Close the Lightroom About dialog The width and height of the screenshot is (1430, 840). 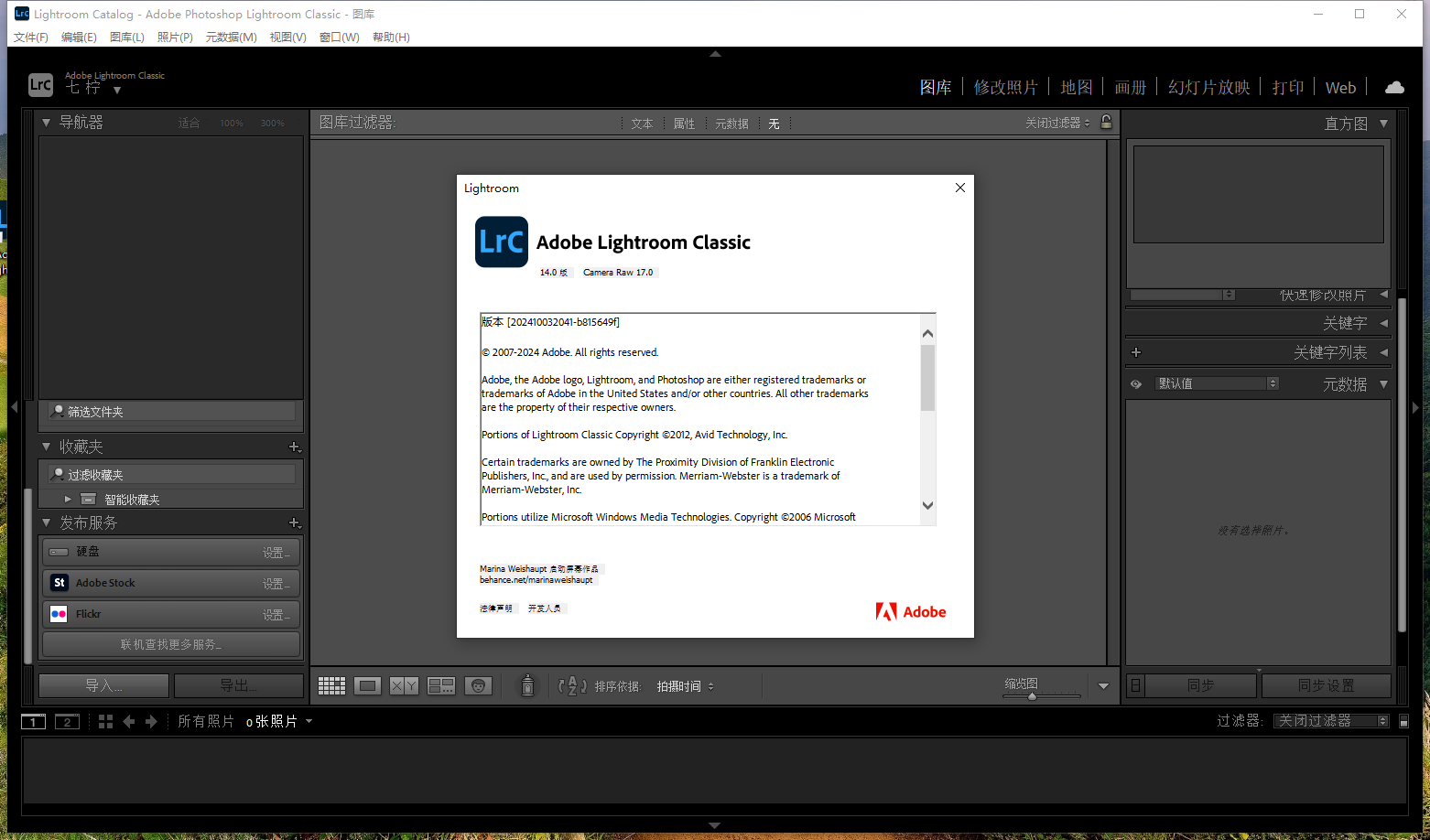pos(959,188)
